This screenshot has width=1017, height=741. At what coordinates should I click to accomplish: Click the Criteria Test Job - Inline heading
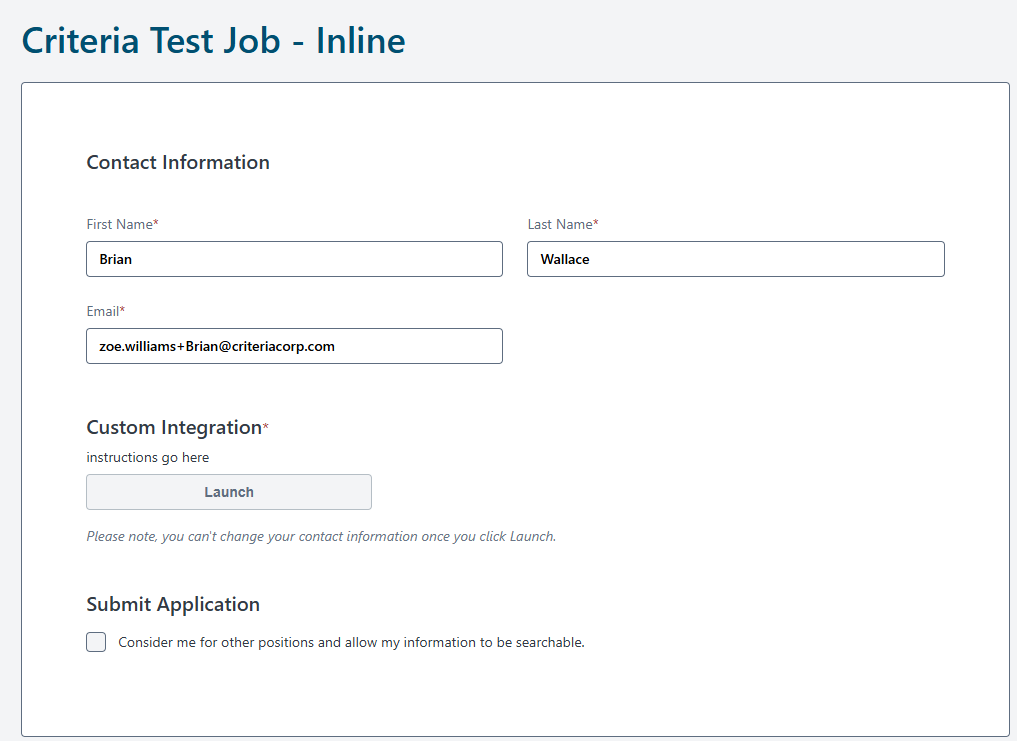click(x=213, y=40)
